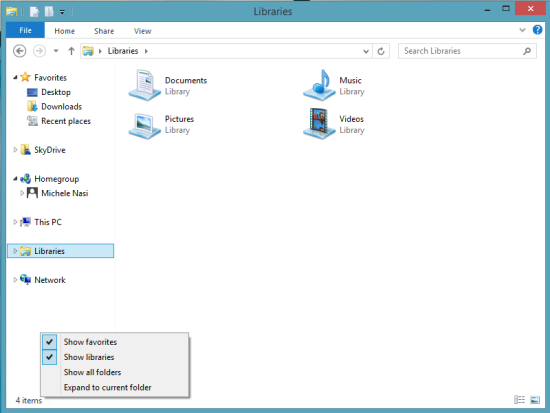
Task: Maximize the Libraries window
Action: point(506,9)
